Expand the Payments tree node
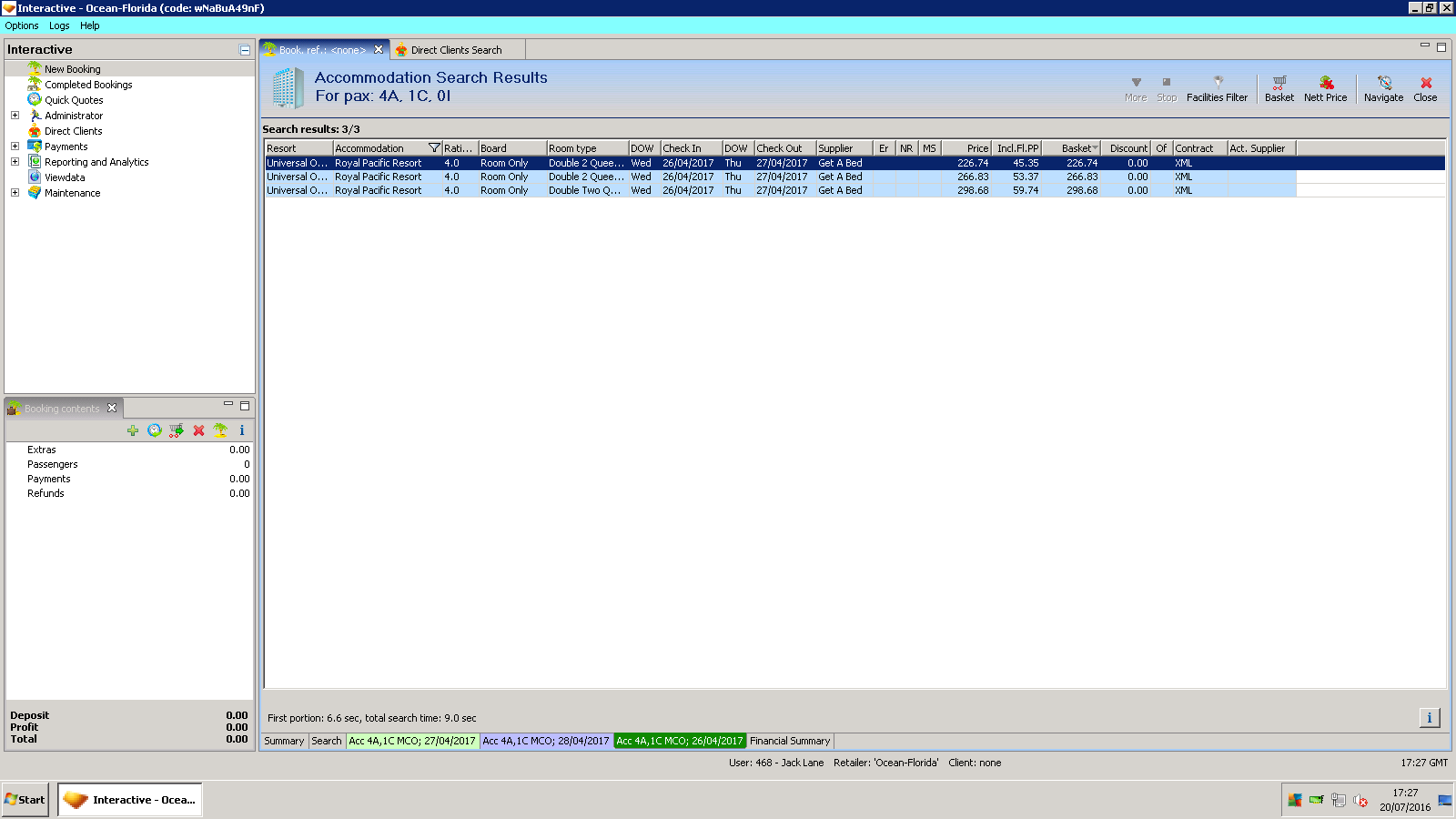Screen dimensions: 1456x819 click(x=15, y=147)
